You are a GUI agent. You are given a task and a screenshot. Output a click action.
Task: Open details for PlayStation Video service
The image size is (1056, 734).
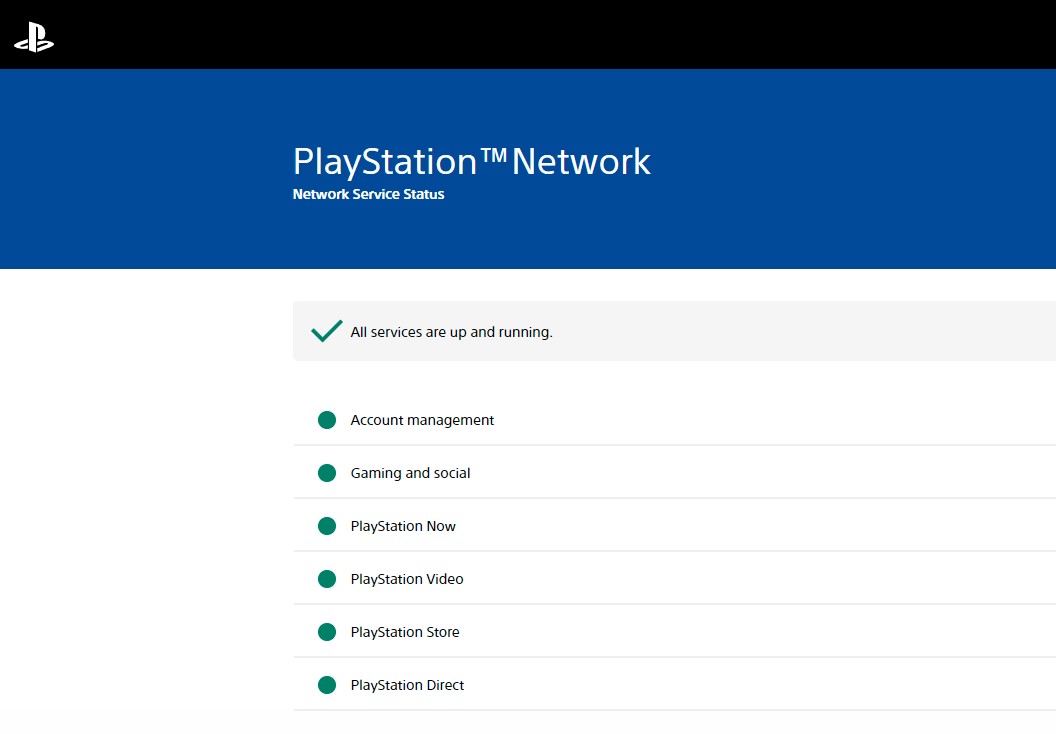coord(600,578)
